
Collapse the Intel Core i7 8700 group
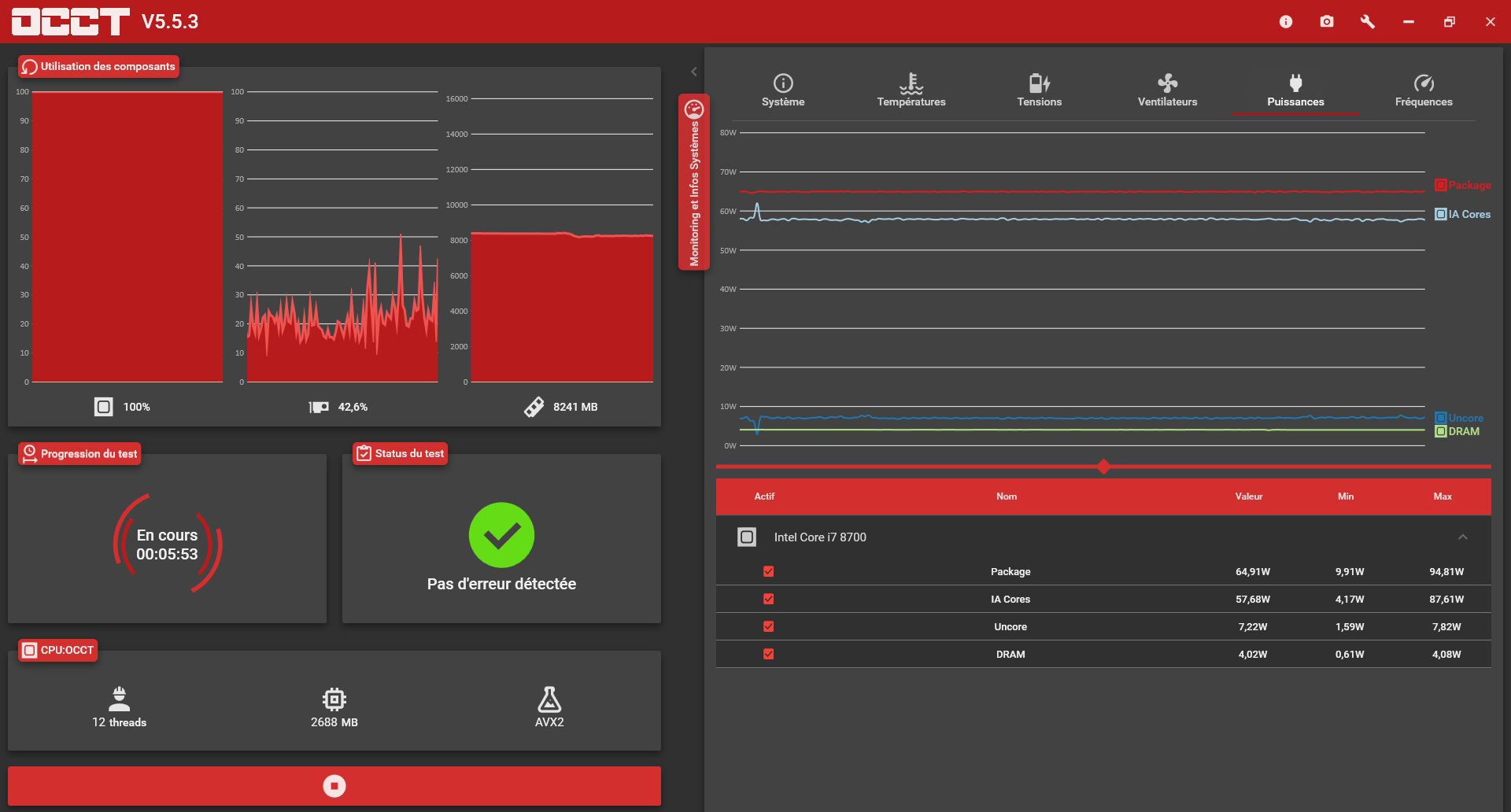tap(1463, 537)
